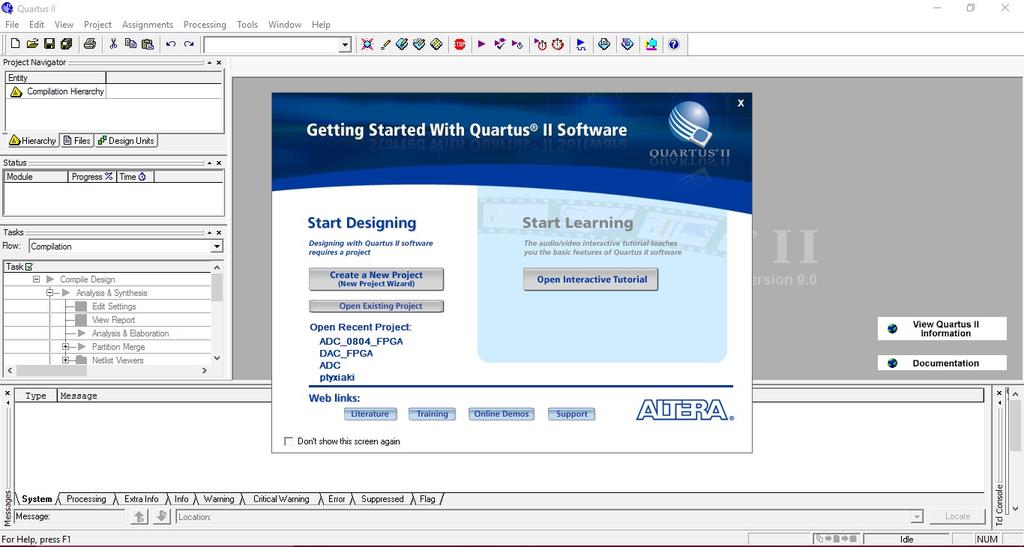Image resolution: width=1024 pixels, height=547 pixels.
Task: Click the Start Analysis & Synthesis icon
Action: pyautogui.click(x=500, y=44)
